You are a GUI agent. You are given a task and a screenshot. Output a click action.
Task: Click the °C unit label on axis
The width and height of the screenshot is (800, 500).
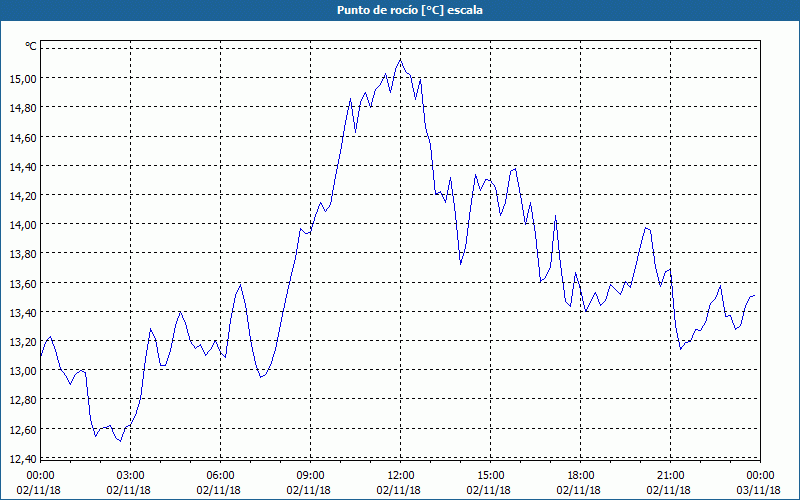tap(31, 46)
